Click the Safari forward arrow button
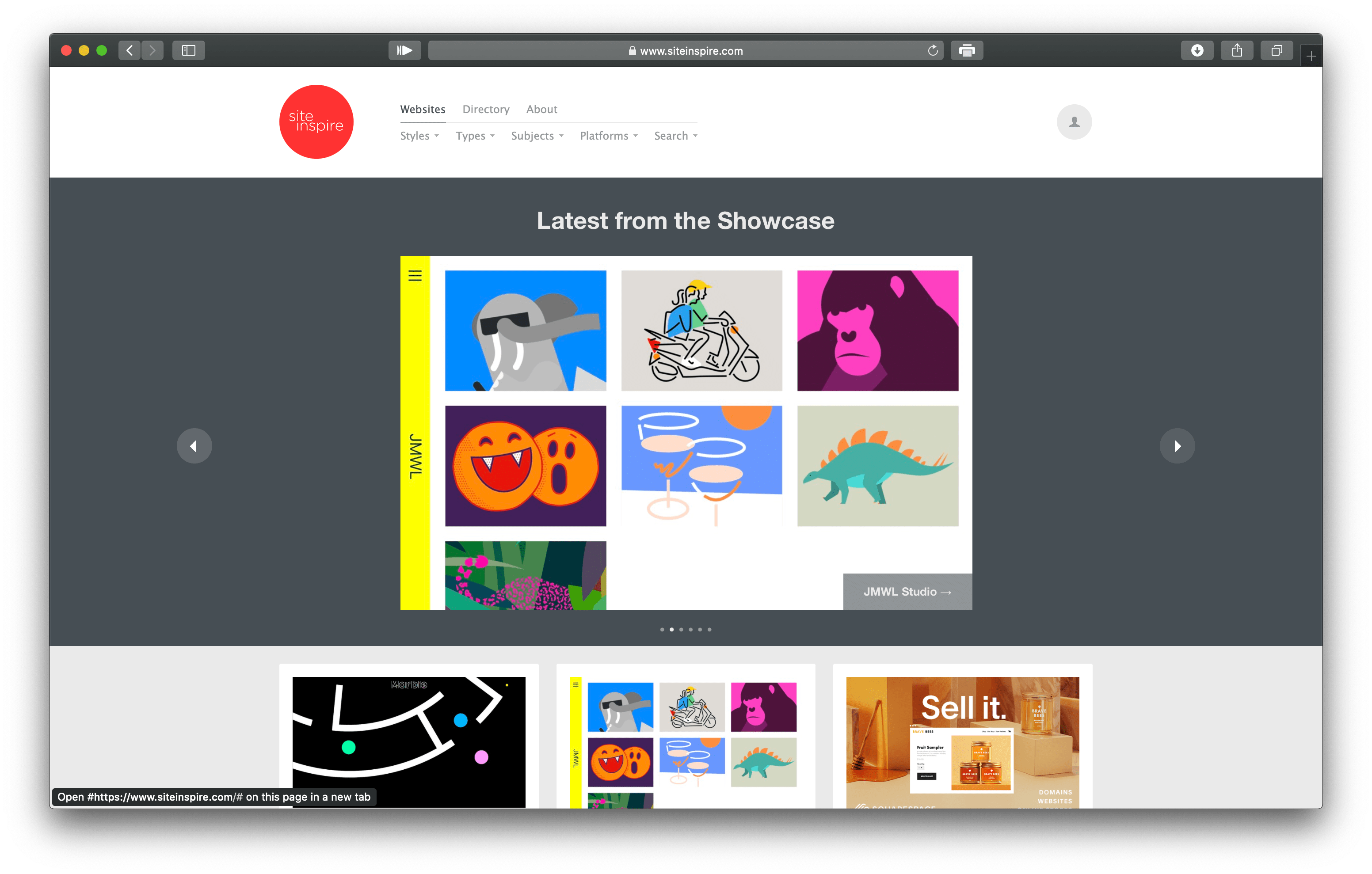1372x874 pixels. pos(152,50)
